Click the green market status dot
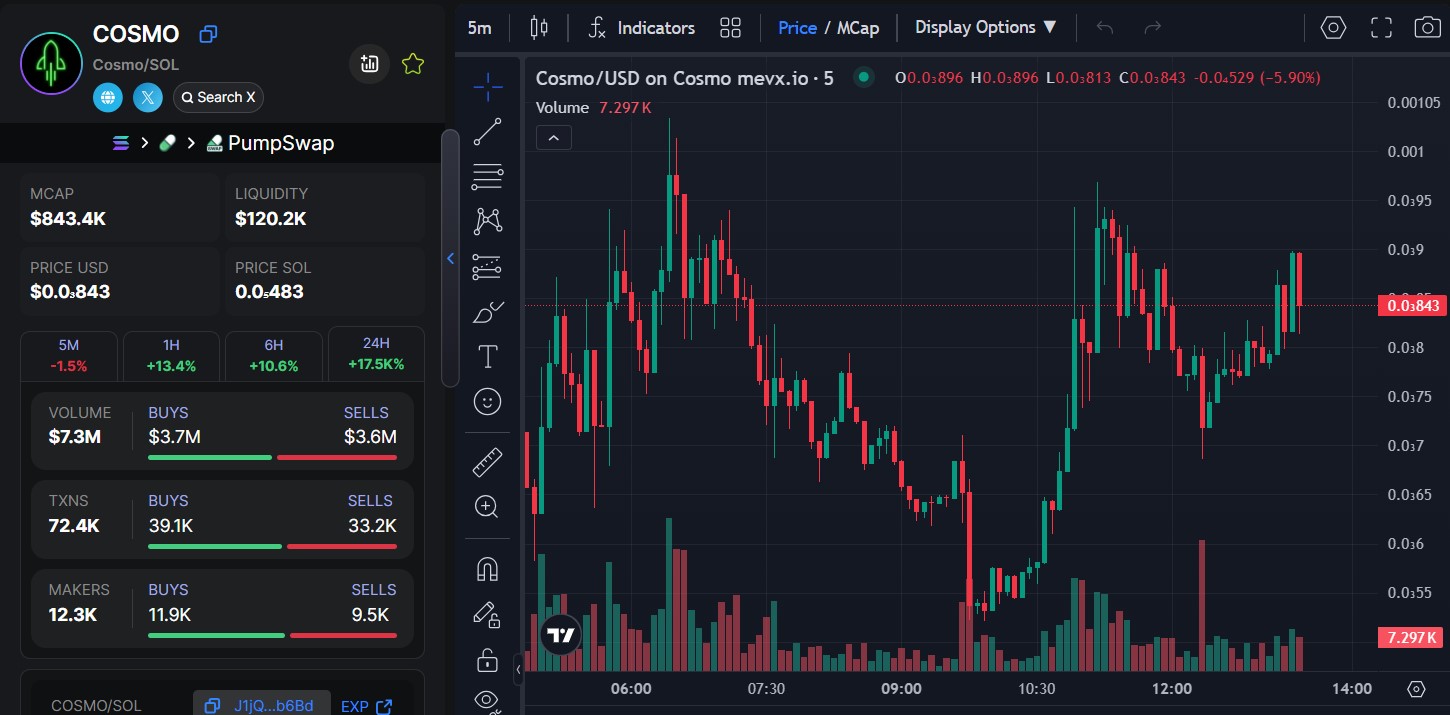1450x715 pixels. (863, 77)
